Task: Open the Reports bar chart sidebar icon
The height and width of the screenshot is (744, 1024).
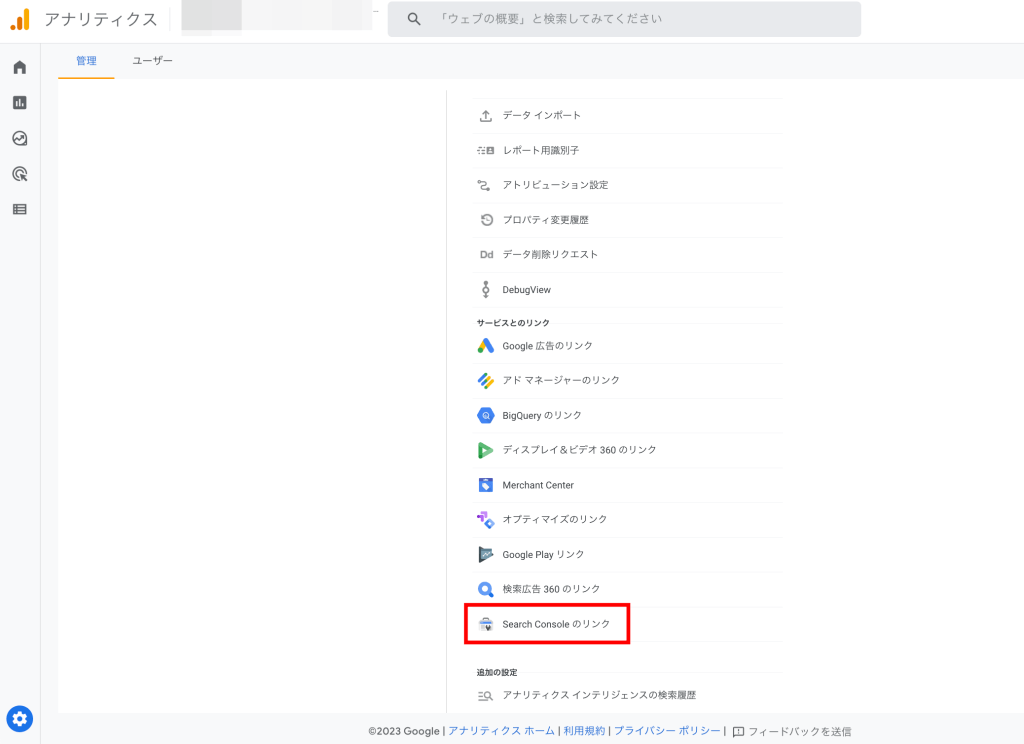Action: click(x=20, y=103)
